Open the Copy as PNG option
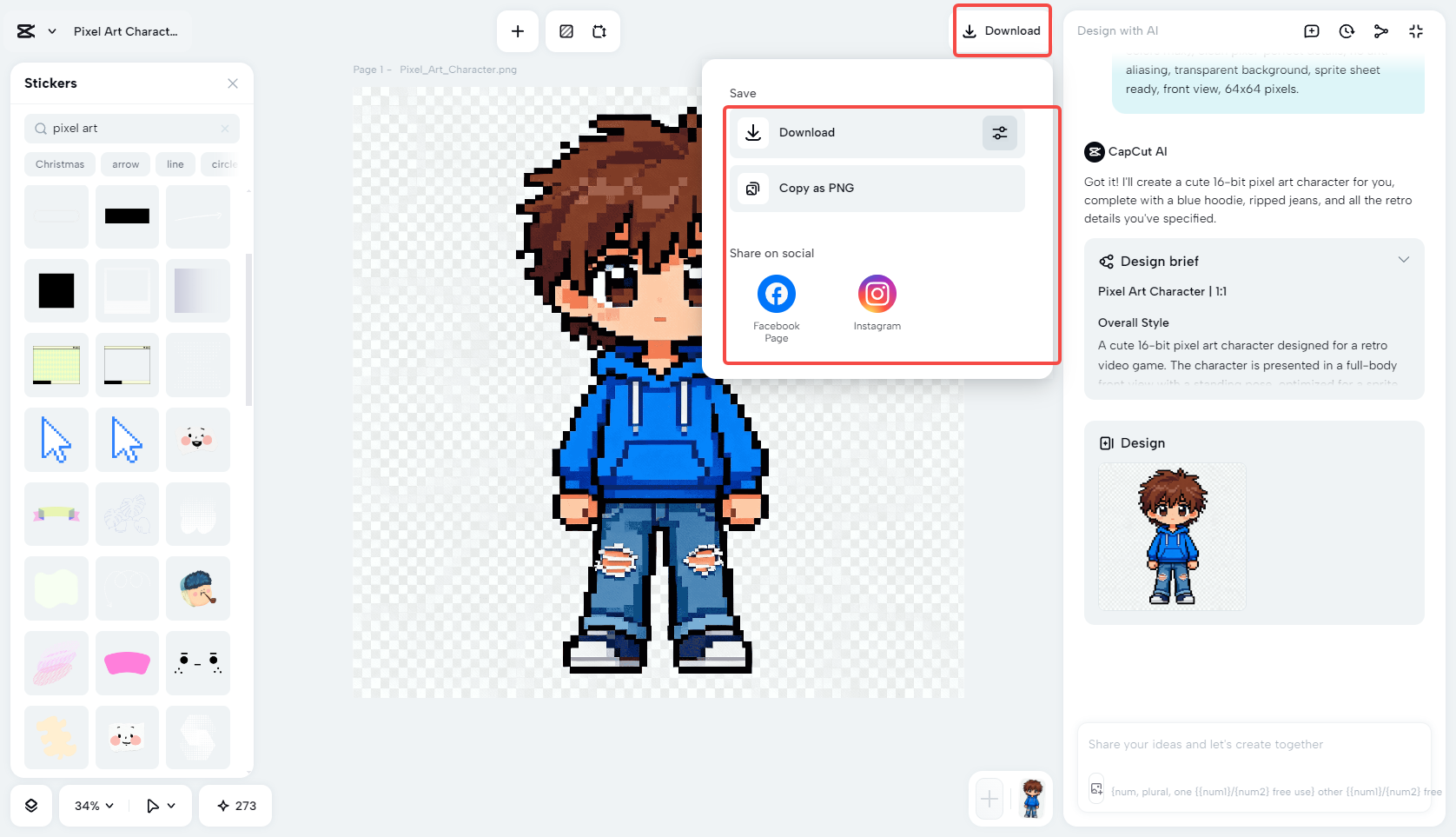The image size is (1456, 837). click(876, 188)
